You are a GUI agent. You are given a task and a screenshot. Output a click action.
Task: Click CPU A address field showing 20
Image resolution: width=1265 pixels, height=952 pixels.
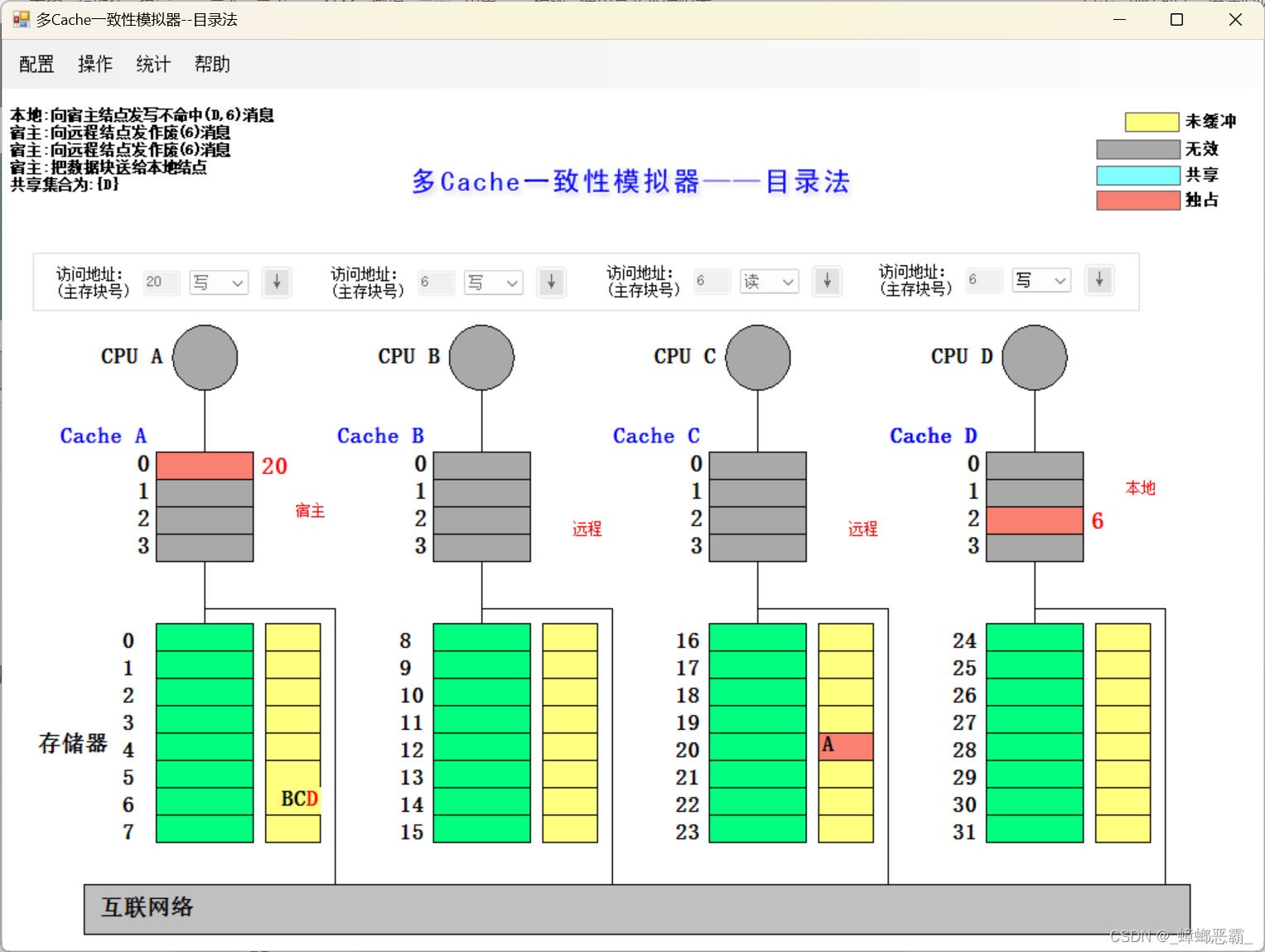162,283
